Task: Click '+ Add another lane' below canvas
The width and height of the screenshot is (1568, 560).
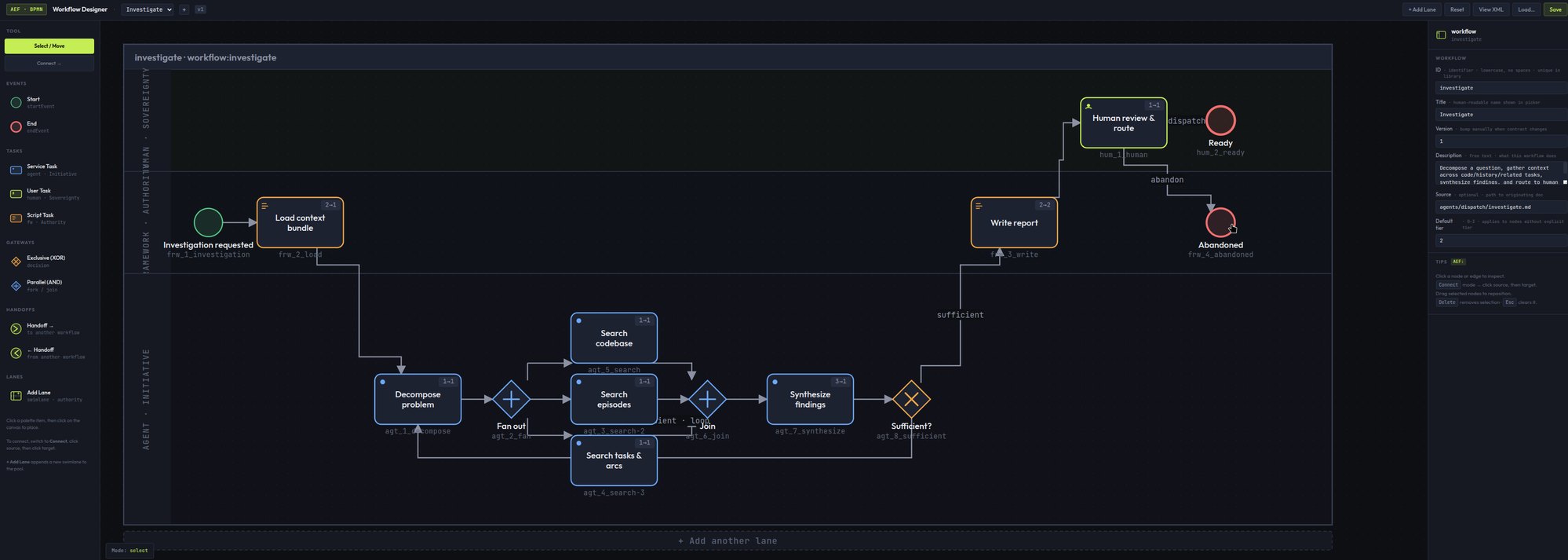Action: click(727, 540)
